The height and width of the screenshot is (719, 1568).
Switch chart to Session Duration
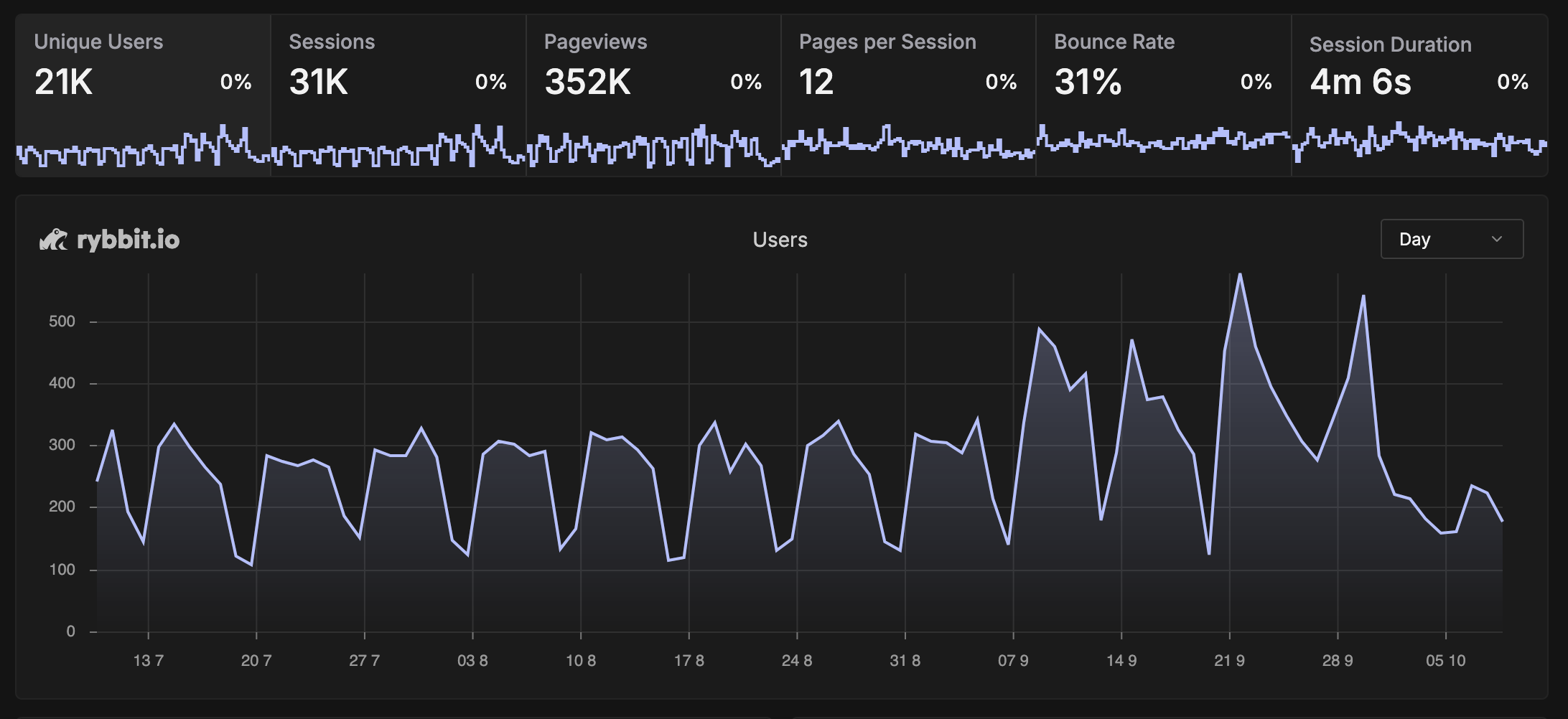[1419, 65]
